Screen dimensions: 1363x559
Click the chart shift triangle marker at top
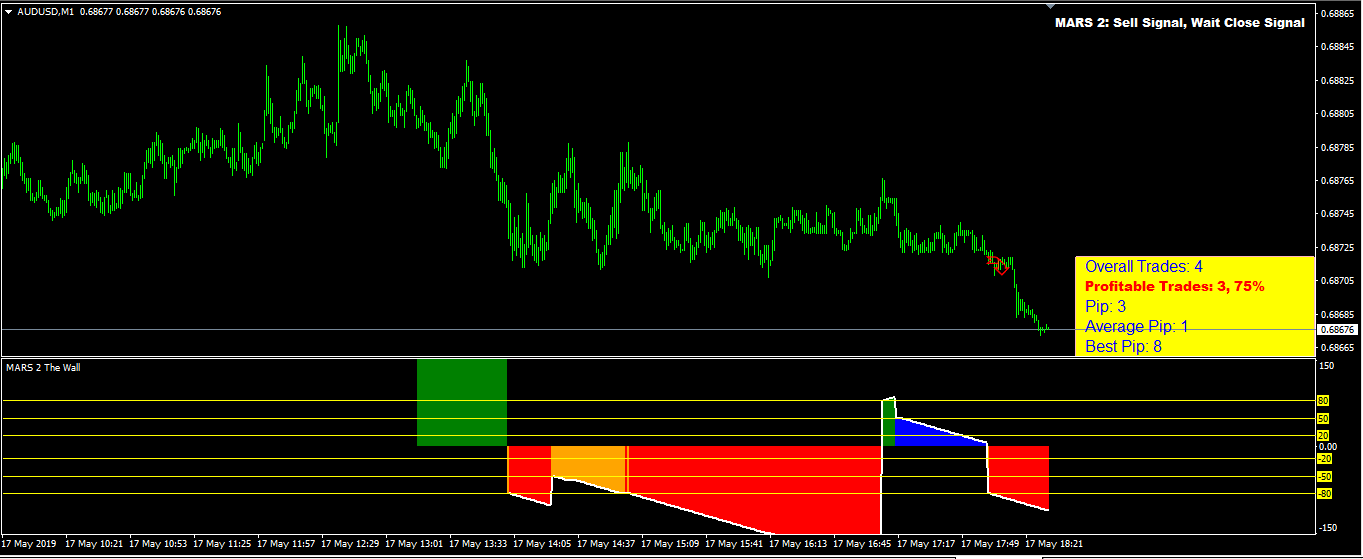pos(1050,7)
